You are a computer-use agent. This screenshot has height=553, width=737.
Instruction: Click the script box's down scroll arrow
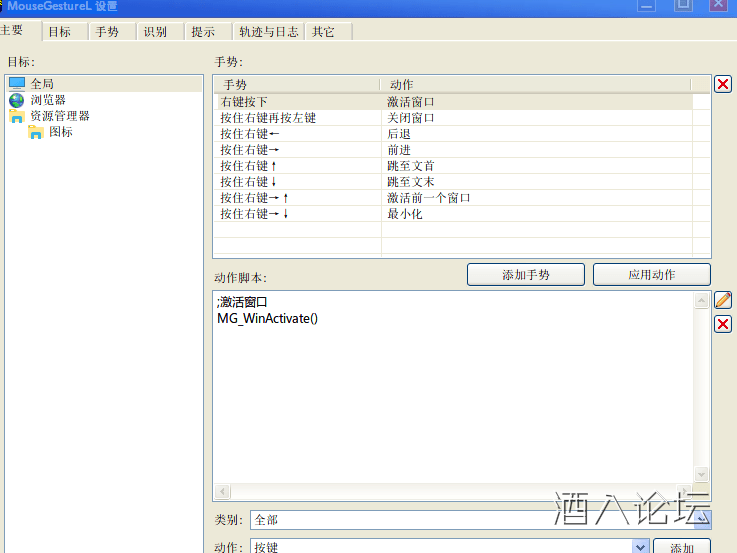click(701, 475)
